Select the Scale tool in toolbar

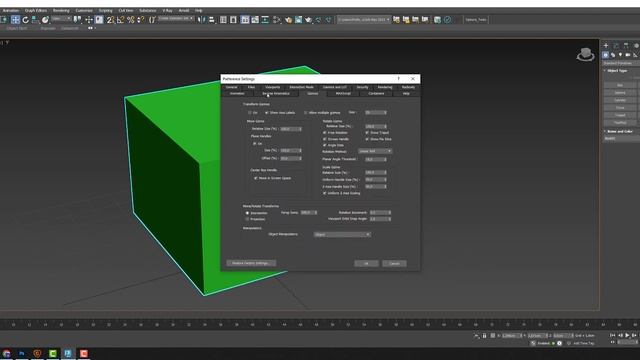[x=35, y=20]
